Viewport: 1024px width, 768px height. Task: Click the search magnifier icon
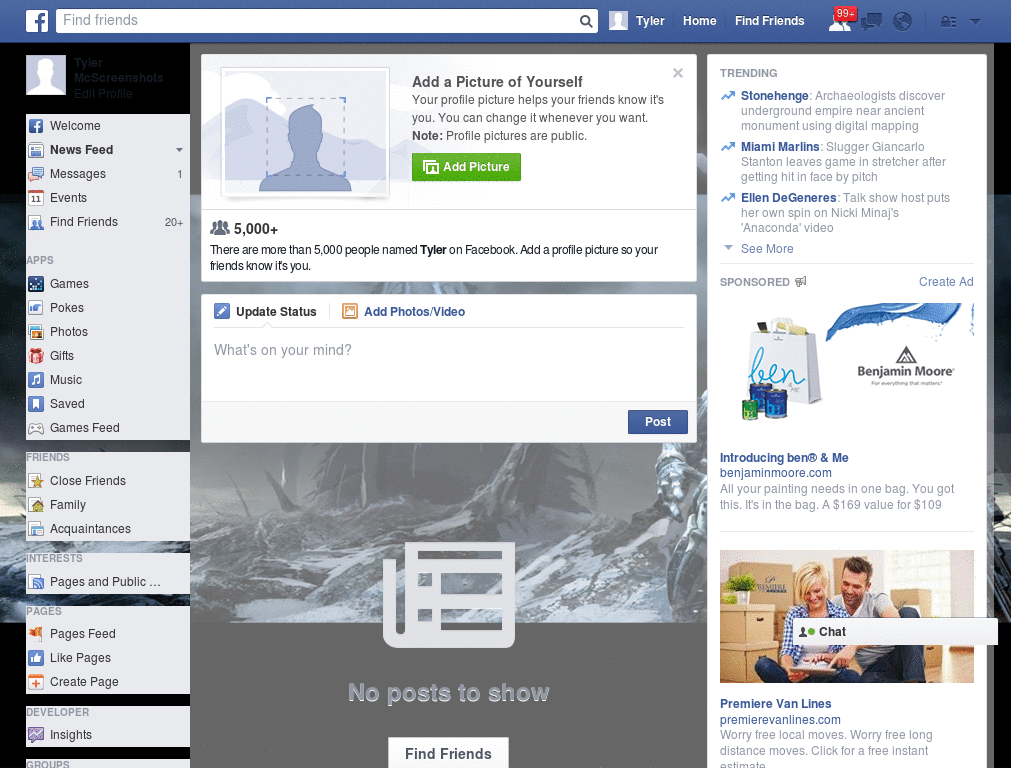[x=586, y=21]
